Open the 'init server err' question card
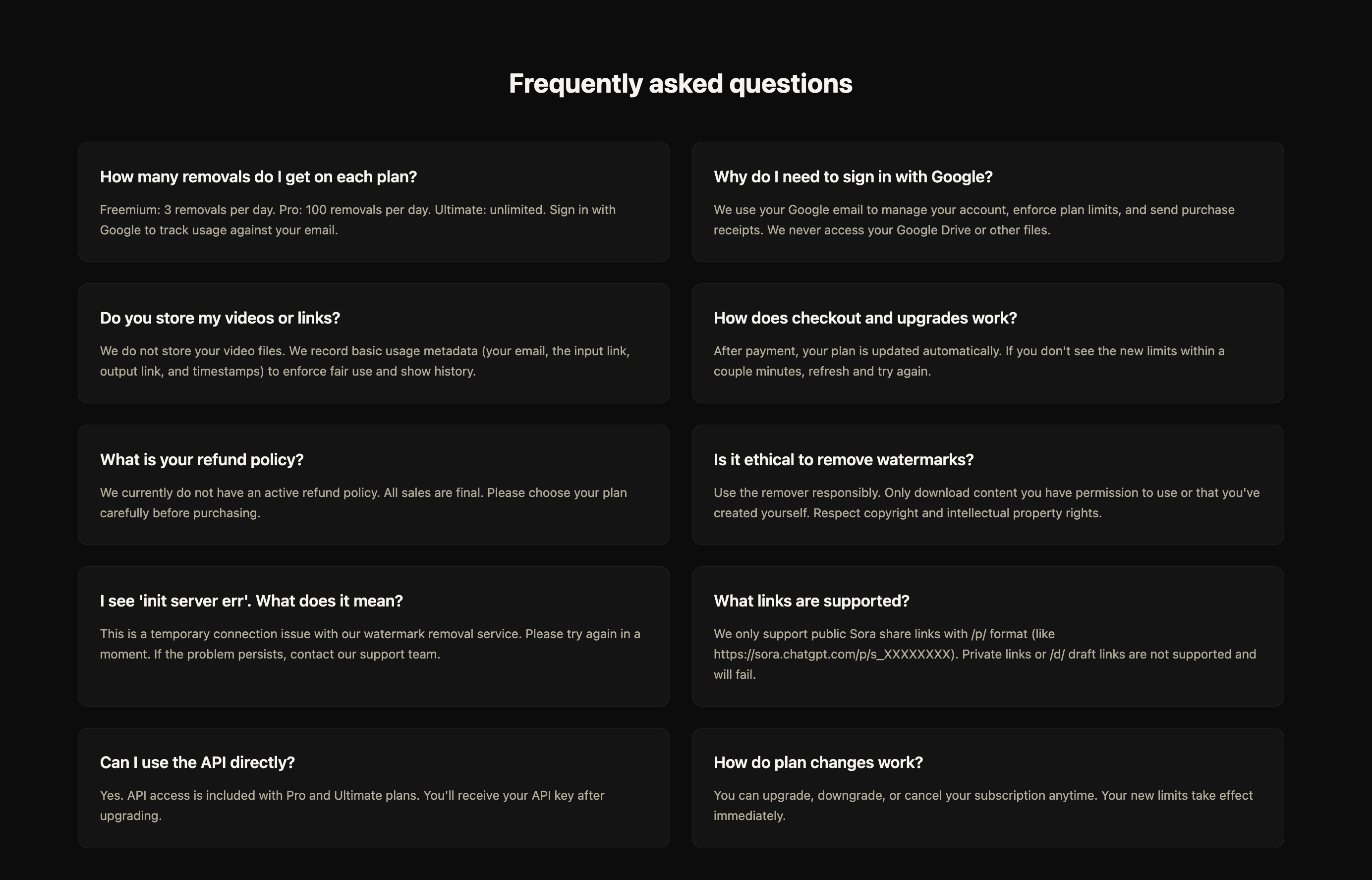1372x880 pixels. [374, 637]
